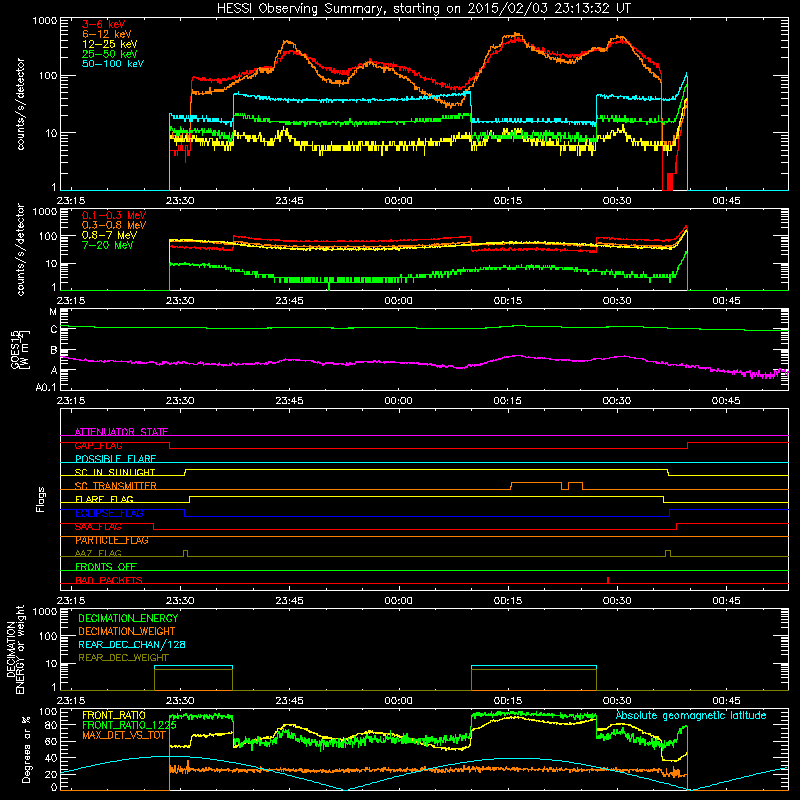
Task: Click the Absolute geomagnetic latitude label
Action: pos(691,715)
